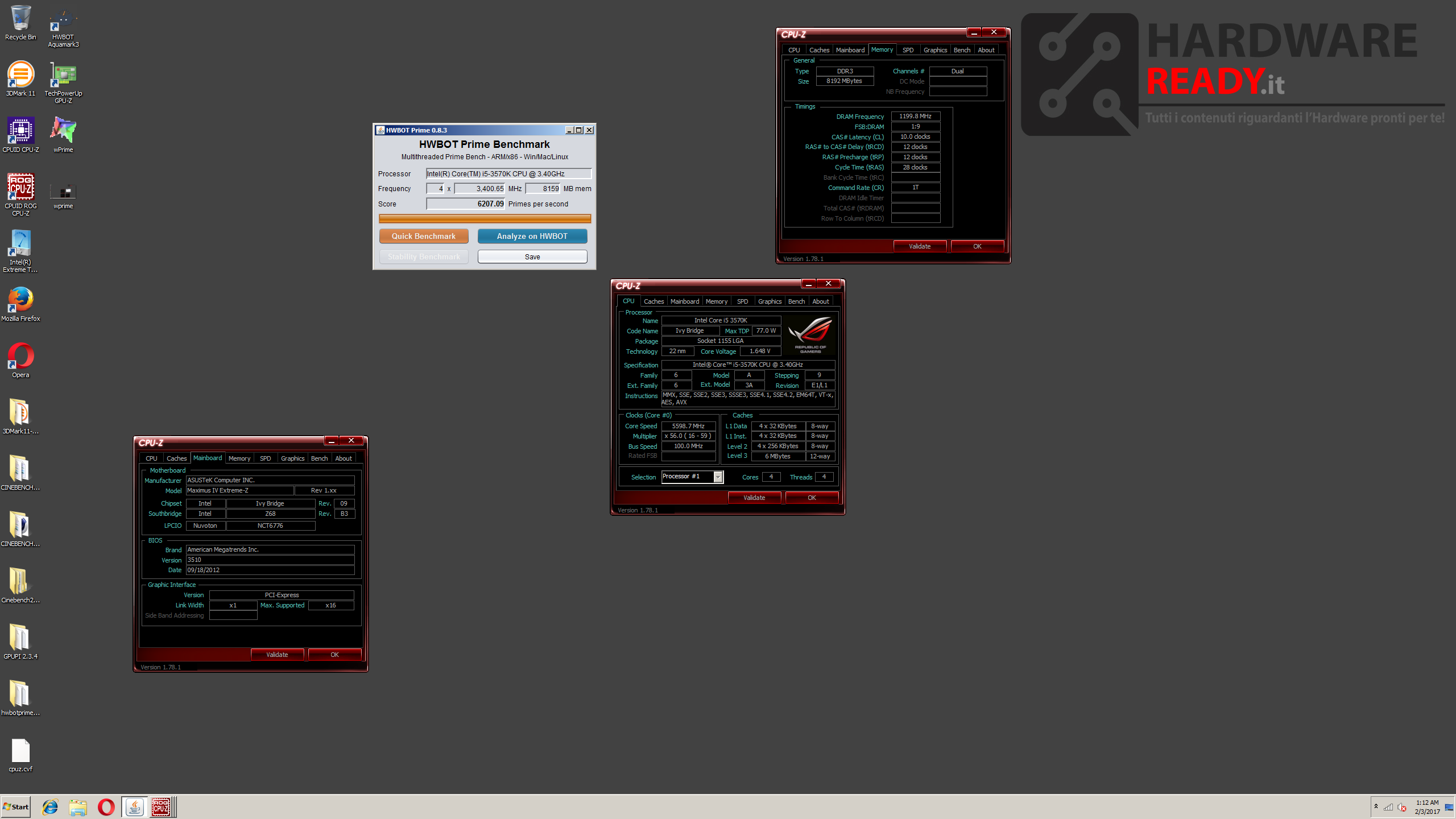This screenshot has width=1456, height=819.
Task: Launch Mozilla Firefox from desktop
Action: [20, 304]
